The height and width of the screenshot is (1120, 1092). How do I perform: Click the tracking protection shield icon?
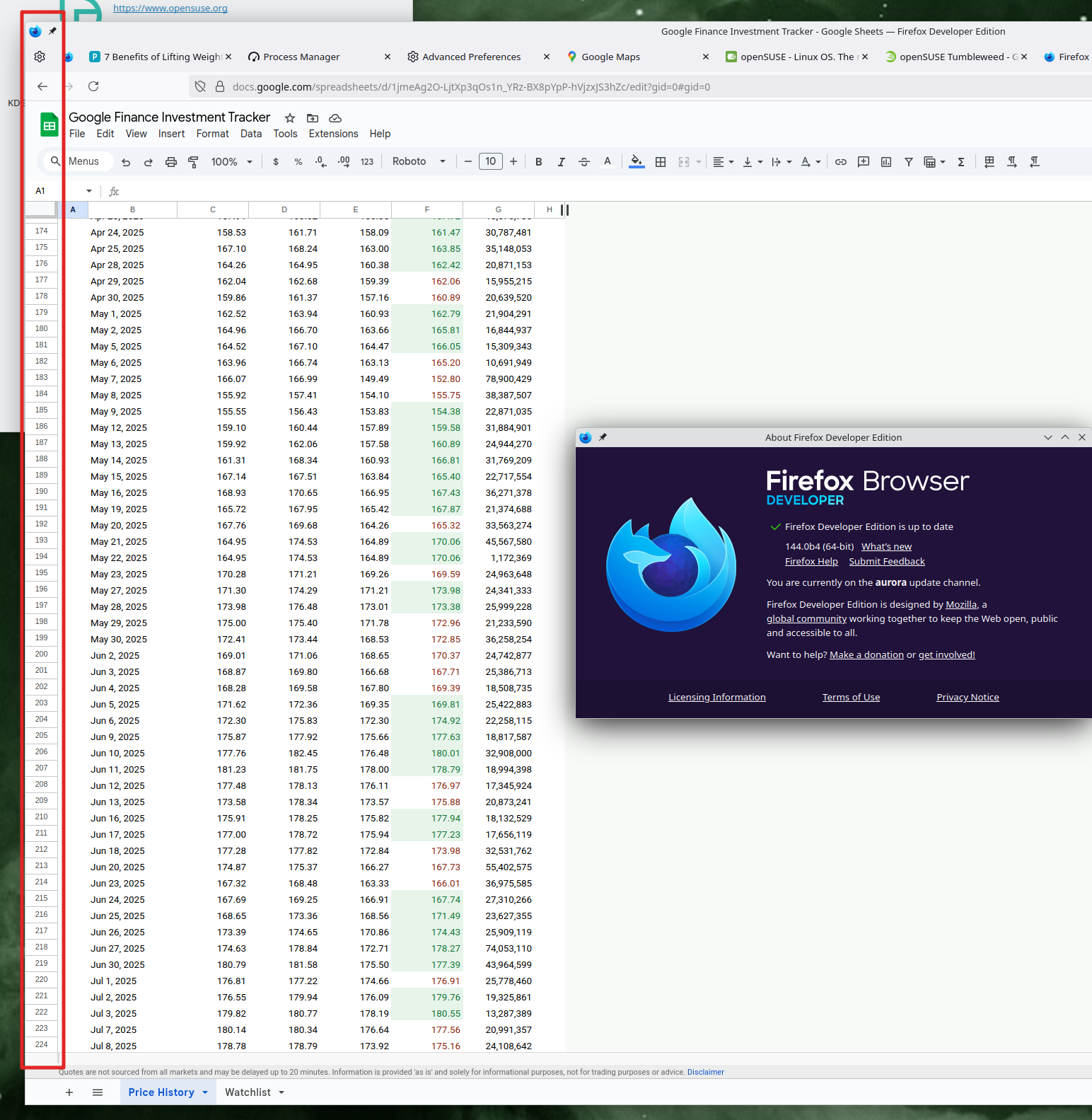click(200, 86)
